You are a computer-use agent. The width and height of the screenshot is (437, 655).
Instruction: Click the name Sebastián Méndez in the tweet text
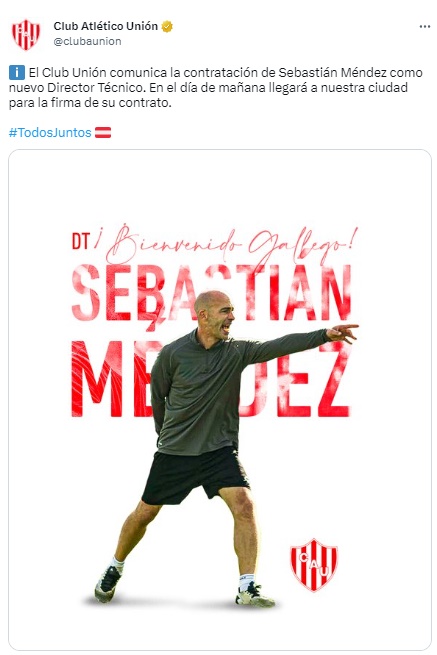click(x=333, y=73)
